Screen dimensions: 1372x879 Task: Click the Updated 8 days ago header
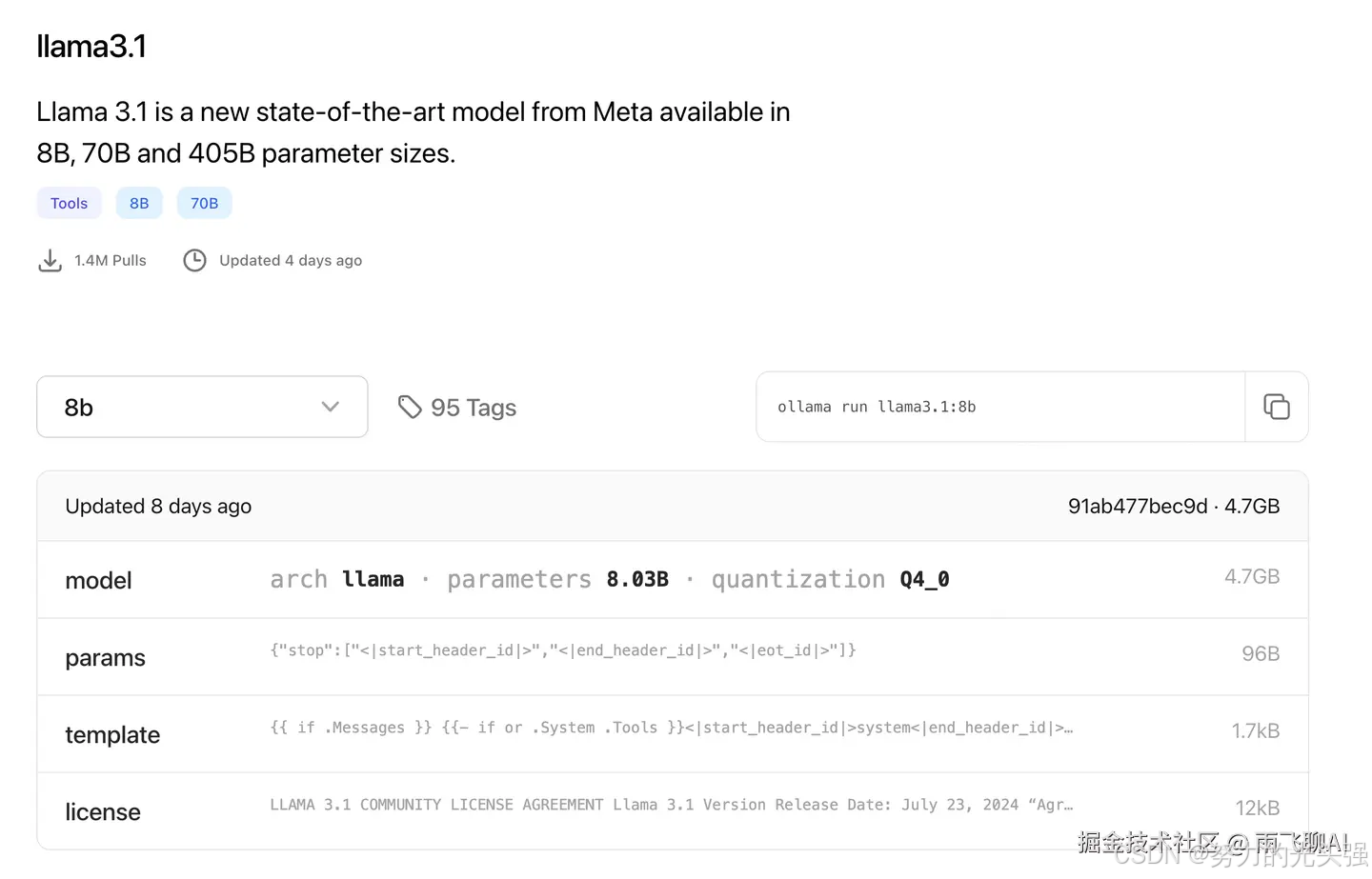[158, 507]
